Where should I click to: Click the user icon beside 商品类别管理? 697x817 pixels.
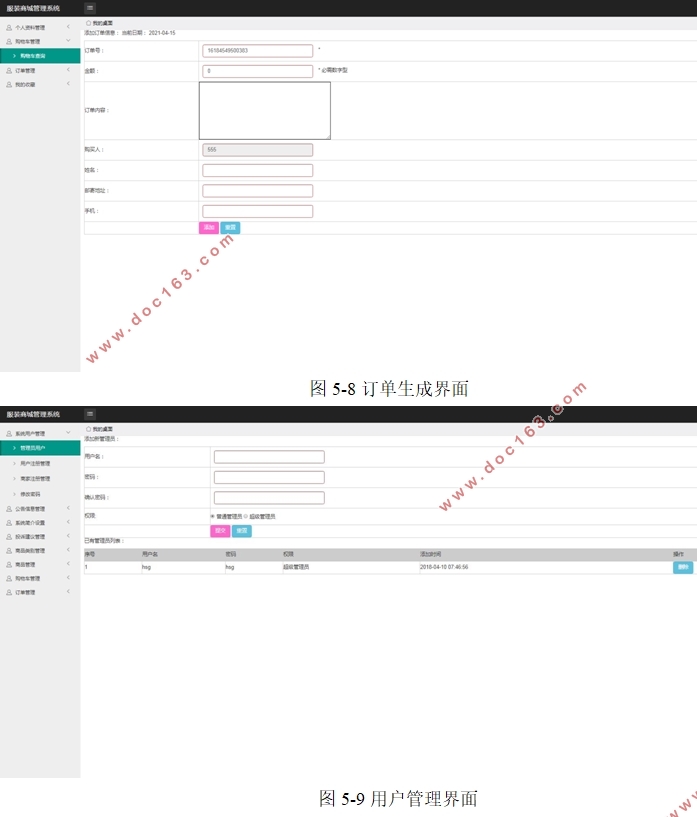point(9,550)
